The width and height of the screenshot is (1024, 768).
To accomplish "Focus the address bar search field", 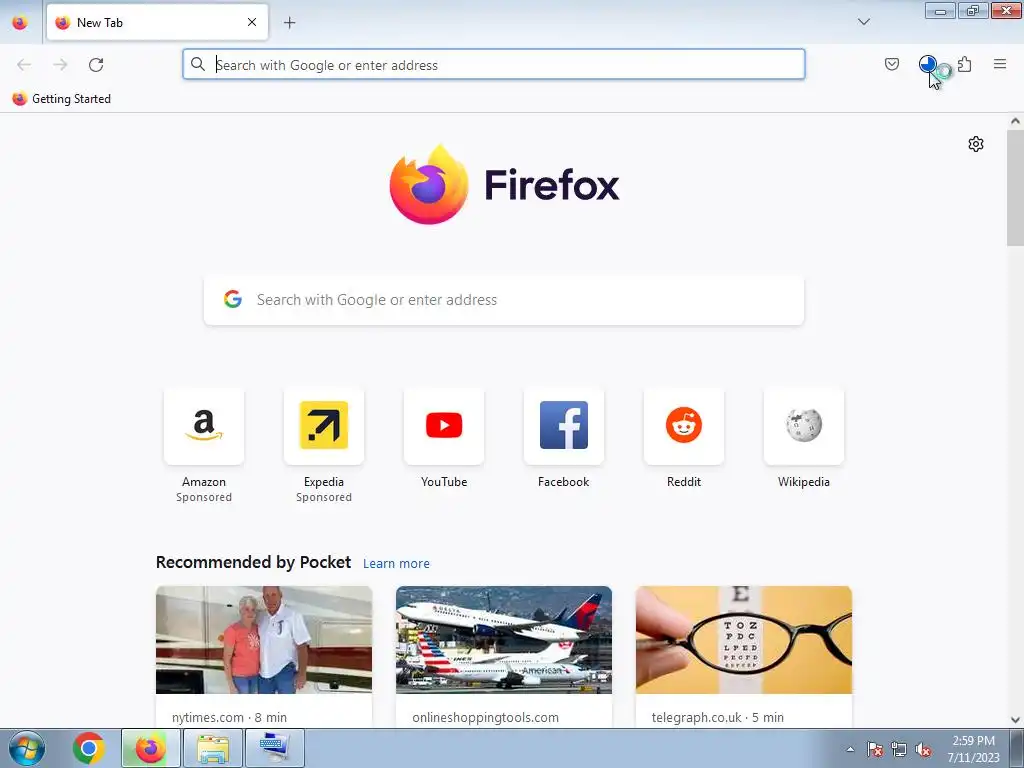I will click(x=494, y=64).
